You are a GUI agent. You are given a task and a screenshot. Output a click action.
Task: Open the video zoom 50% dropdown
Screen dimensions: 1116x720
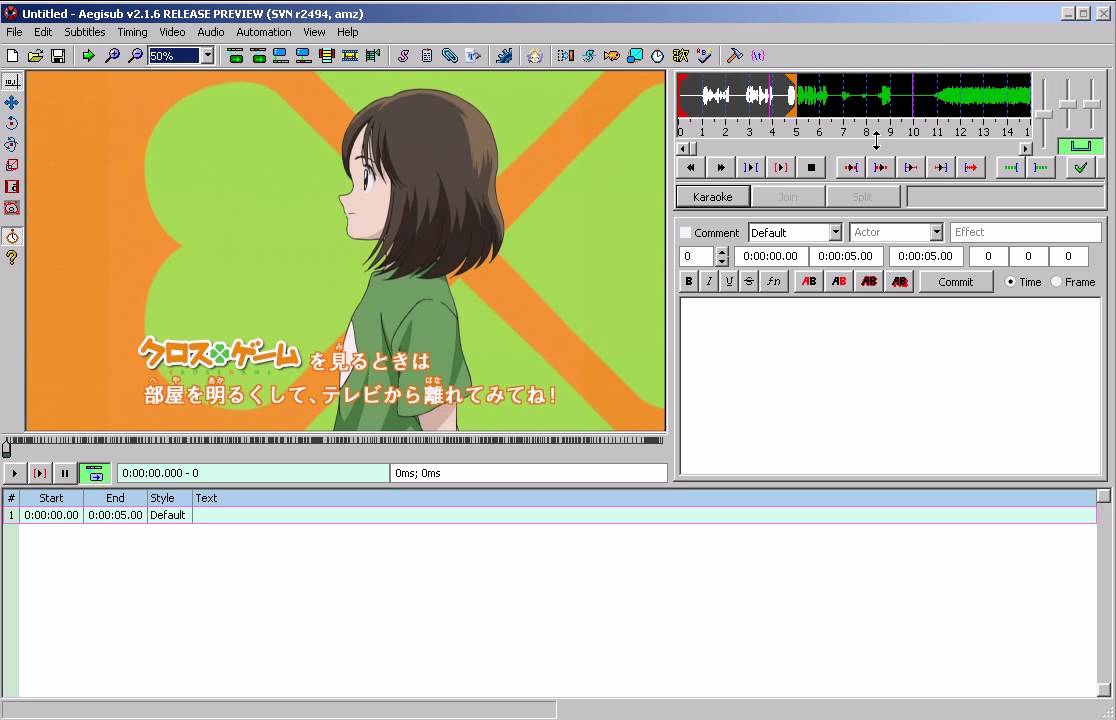point(207,55)
